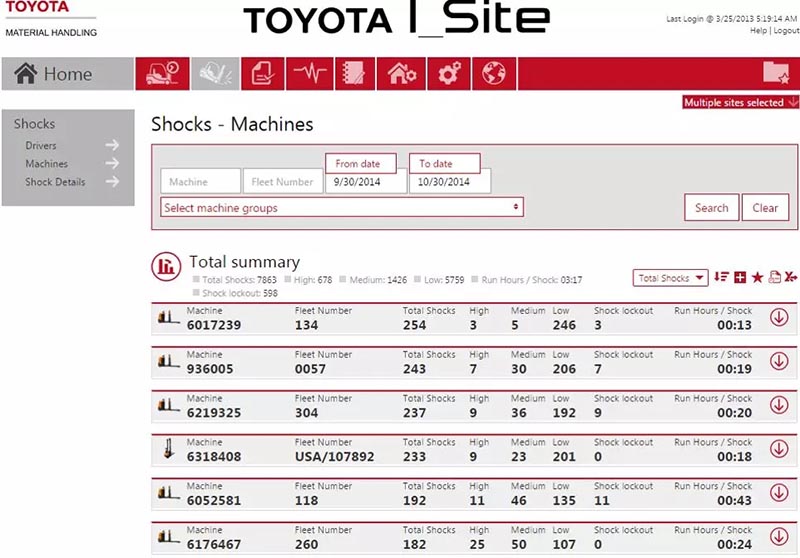The width and height of the screenshot is (800, 558).
Task: Open the favorites folder icon
Action: click(776, 73)
